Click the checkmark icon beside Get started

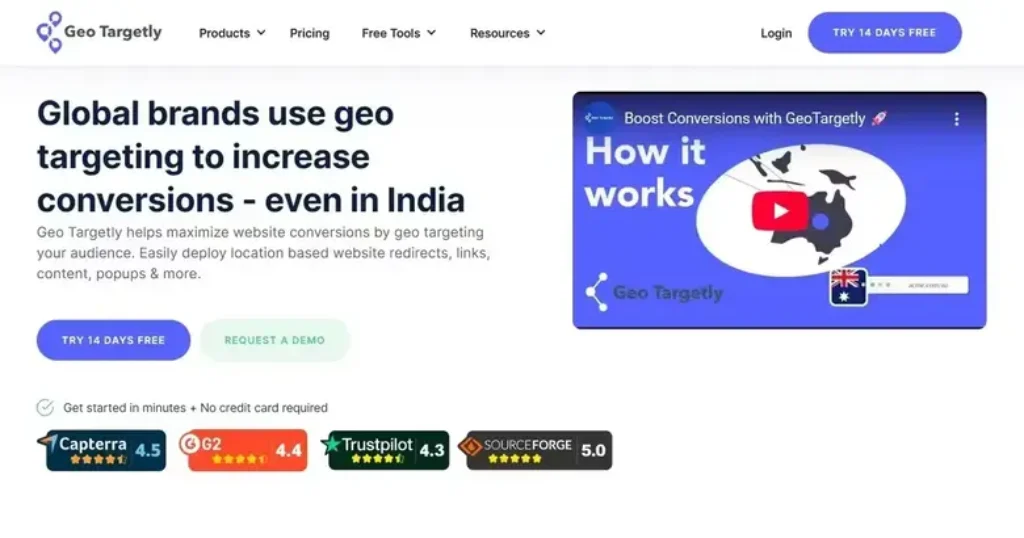click(45, 407)
